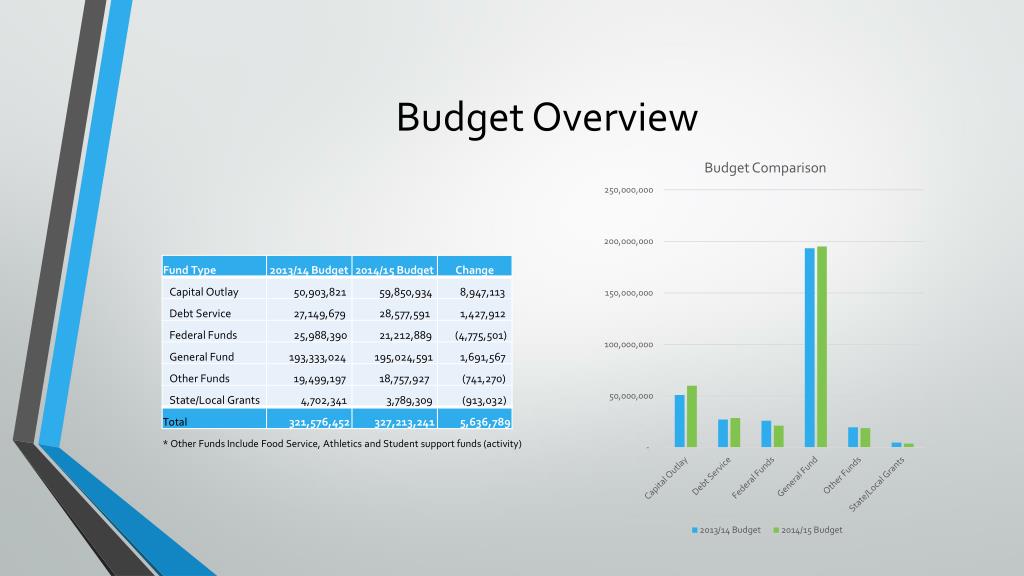Click the total value 321,576,452
1024x576 pixels.
[319, 423]
